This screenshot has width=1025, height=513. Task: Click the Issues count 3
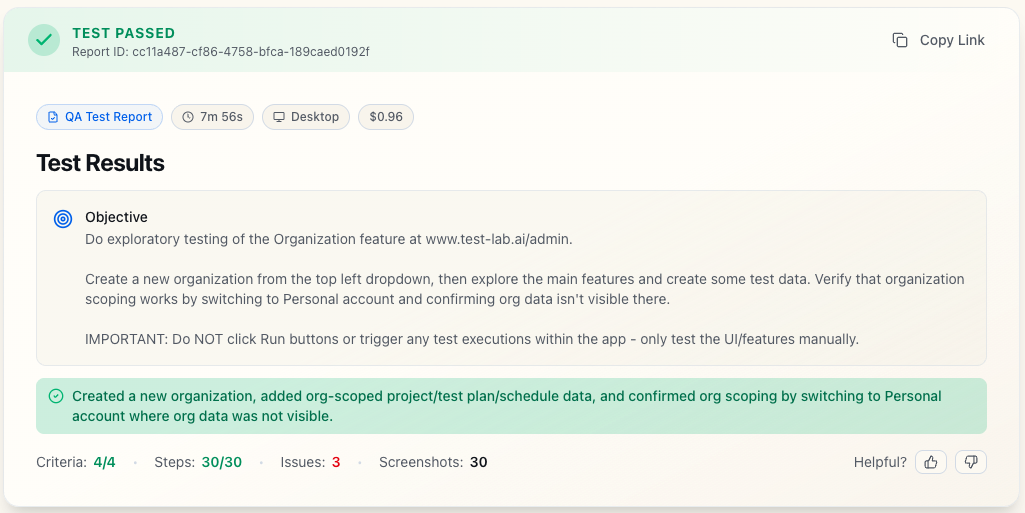(x=336, y=462)
